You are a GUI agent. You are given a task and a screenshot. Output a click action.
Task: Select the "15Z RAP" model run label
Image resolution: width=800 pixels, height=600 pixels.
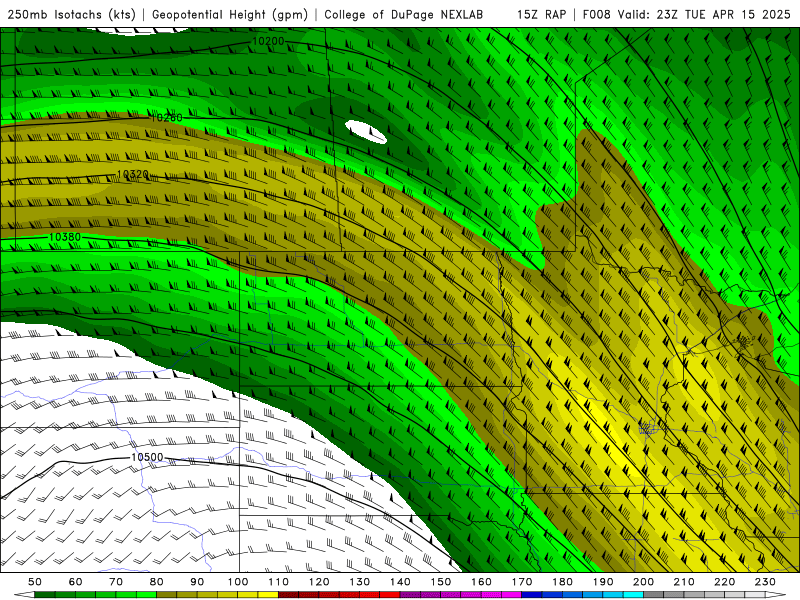point(541,14)
